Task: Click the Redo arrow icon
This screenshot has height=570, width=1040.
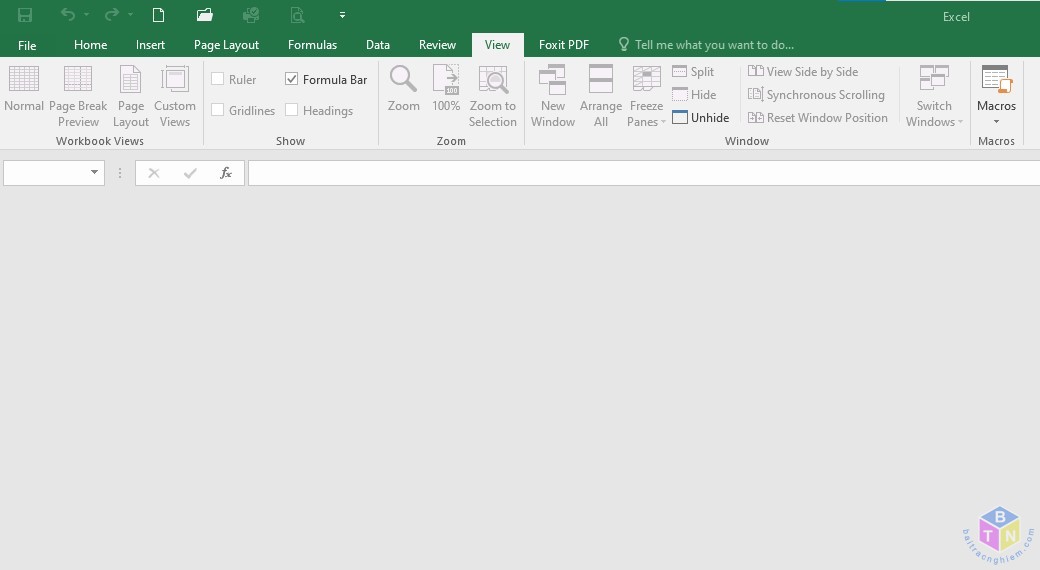Action: point(112,14)
